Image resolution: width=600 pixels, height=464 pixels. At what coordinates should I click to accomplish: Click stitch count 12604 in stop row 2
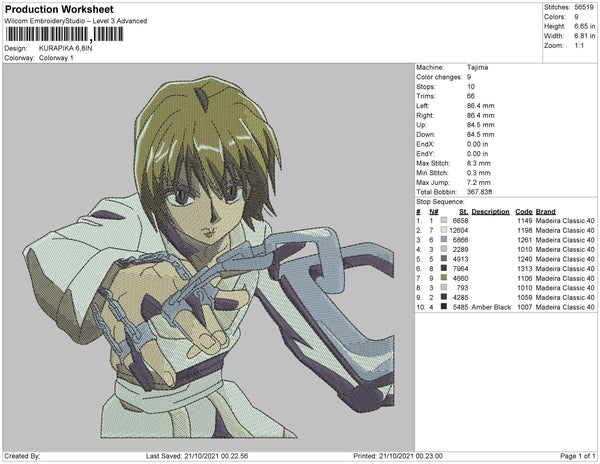coord(458,230)
